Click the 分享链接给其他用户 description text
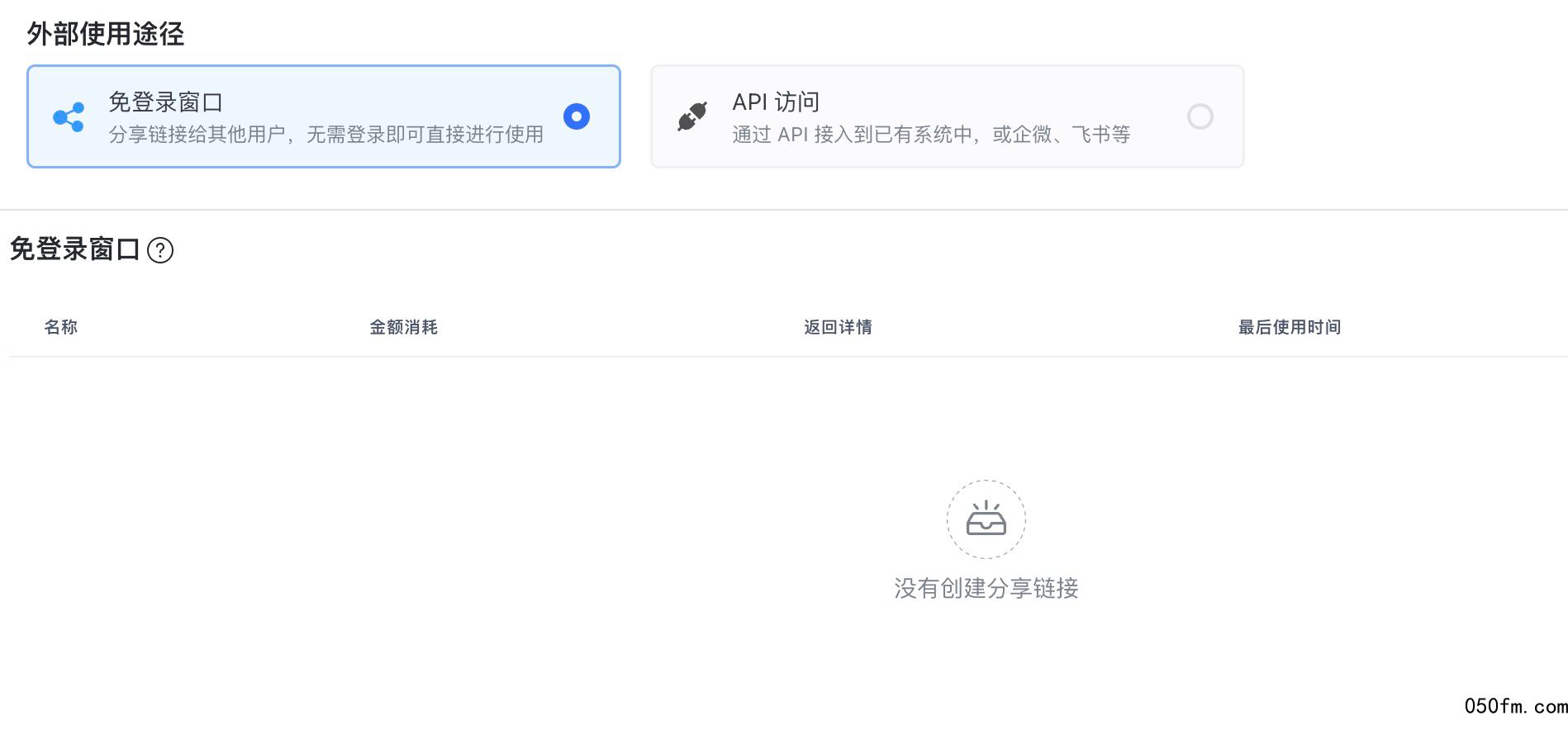 [326, 135]
